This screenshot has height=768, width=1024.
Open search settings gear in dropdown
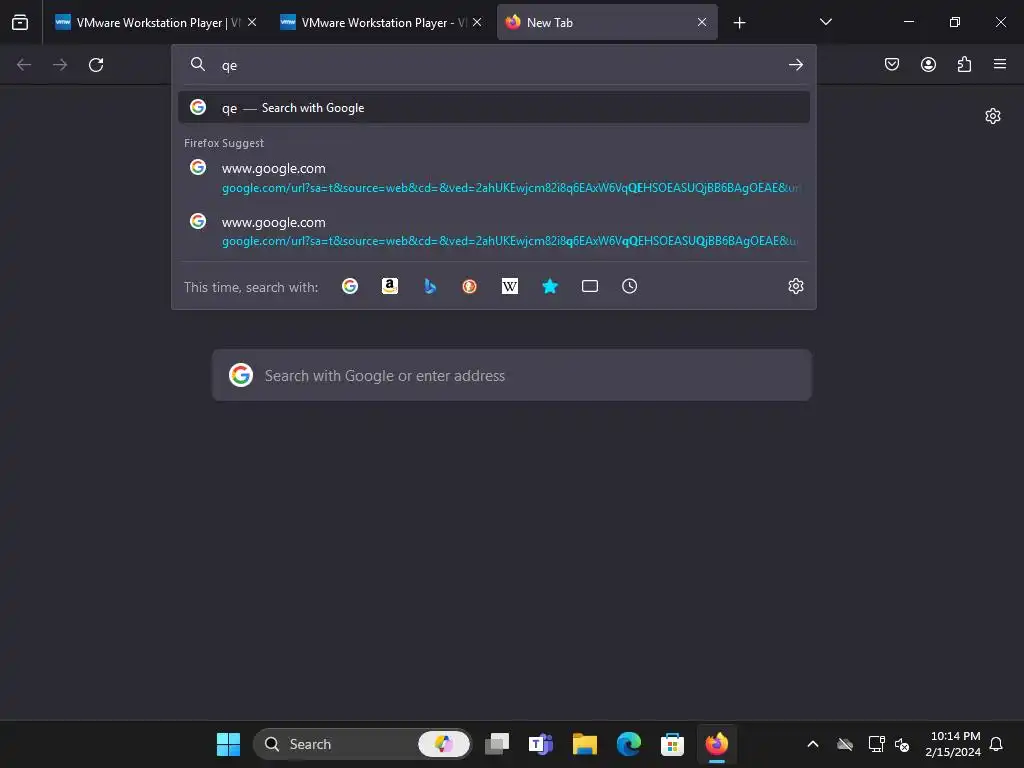tap(795, 286)
